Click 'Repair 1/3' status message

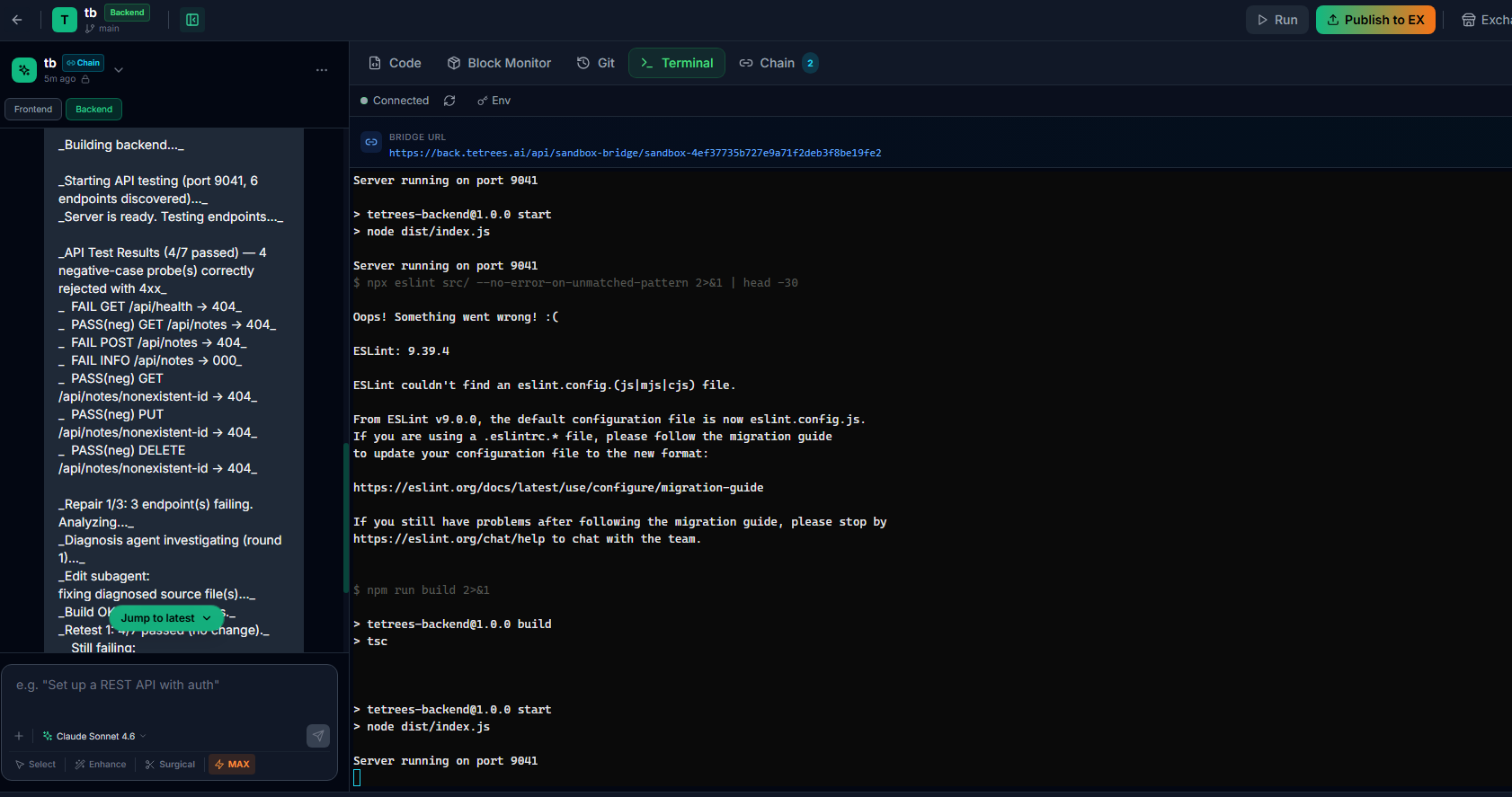coord(156,513)
